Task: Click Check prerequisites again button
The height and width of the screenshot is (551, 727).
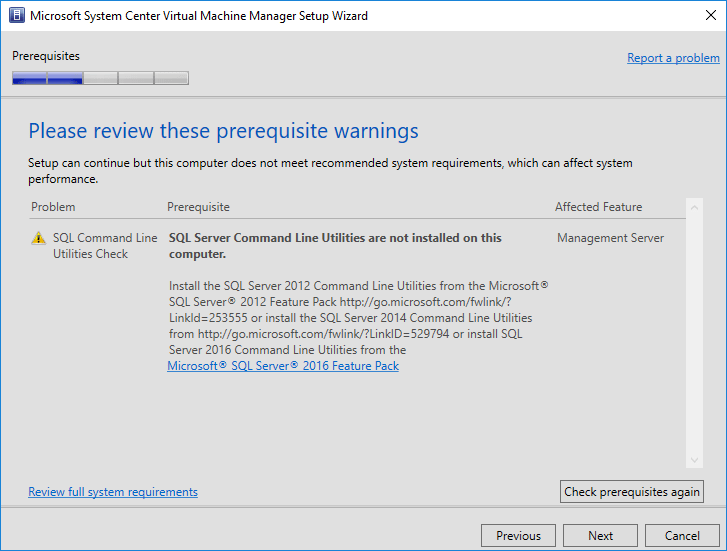Action: click(632, 492)
